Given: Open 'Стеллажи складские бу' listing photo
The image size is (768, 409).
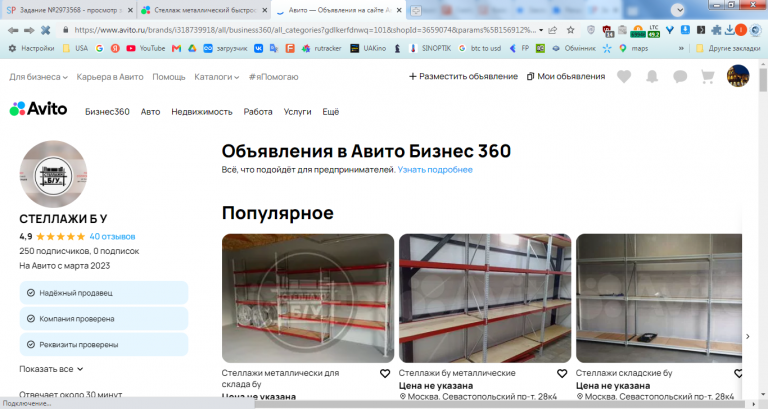Looking at the screenshot, I should [659, 298].
